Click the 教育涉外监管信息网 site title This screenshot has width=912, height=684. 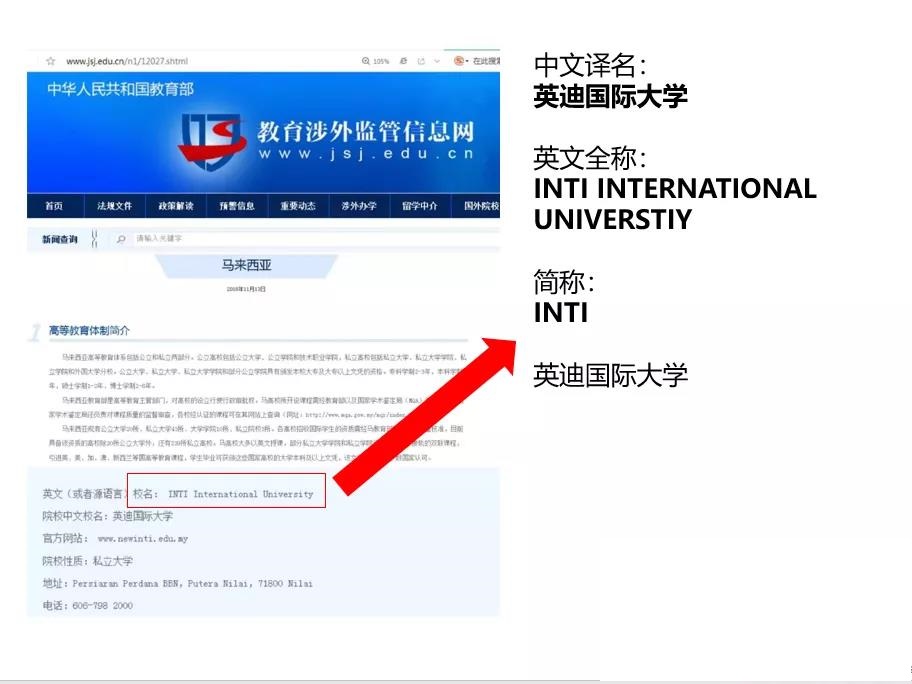click(x=366, y=131)
